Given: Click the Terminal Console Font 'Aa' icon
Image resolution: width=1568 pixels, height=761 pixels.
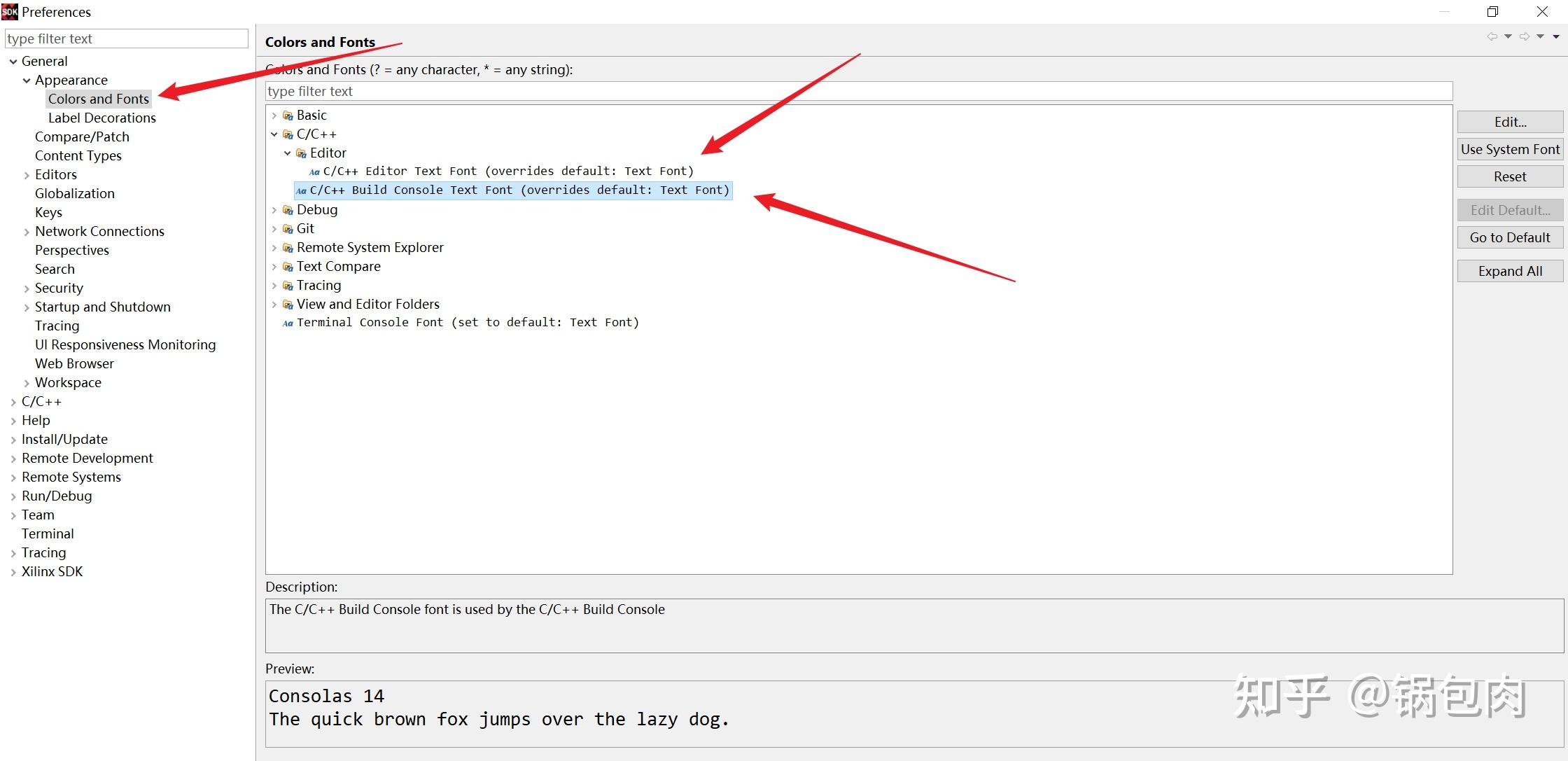Looking at the screenshot, I should click(x=287, y=323).
